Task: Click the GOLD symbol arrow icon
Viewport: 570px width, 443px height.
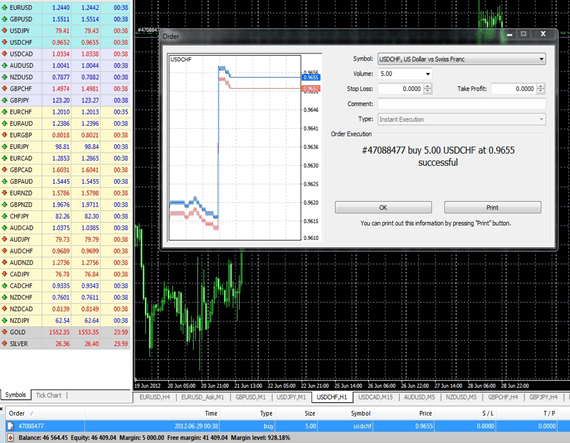Action: [4, 332]
